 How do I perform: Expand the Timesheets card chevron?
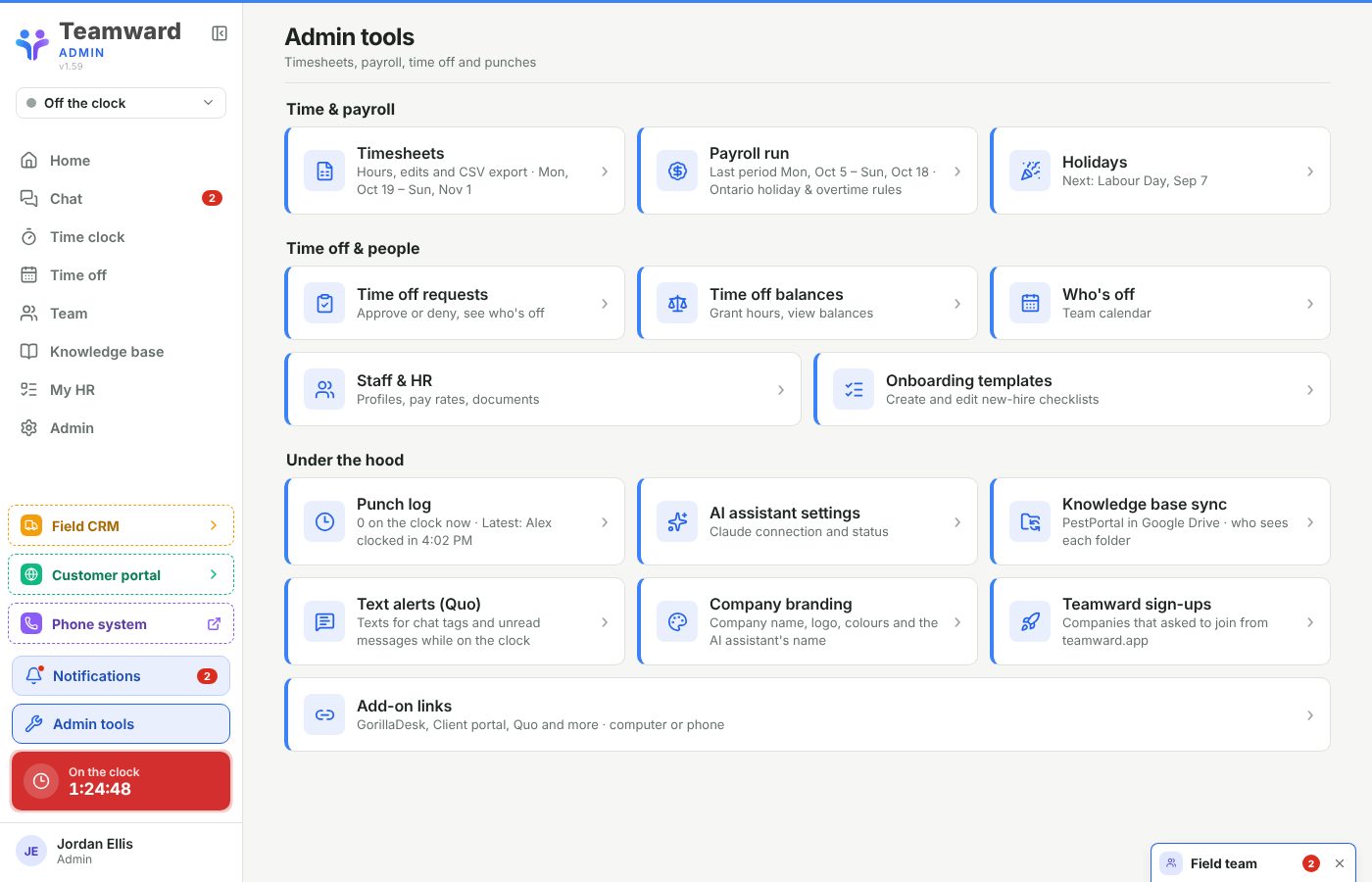tap(605, 171)
